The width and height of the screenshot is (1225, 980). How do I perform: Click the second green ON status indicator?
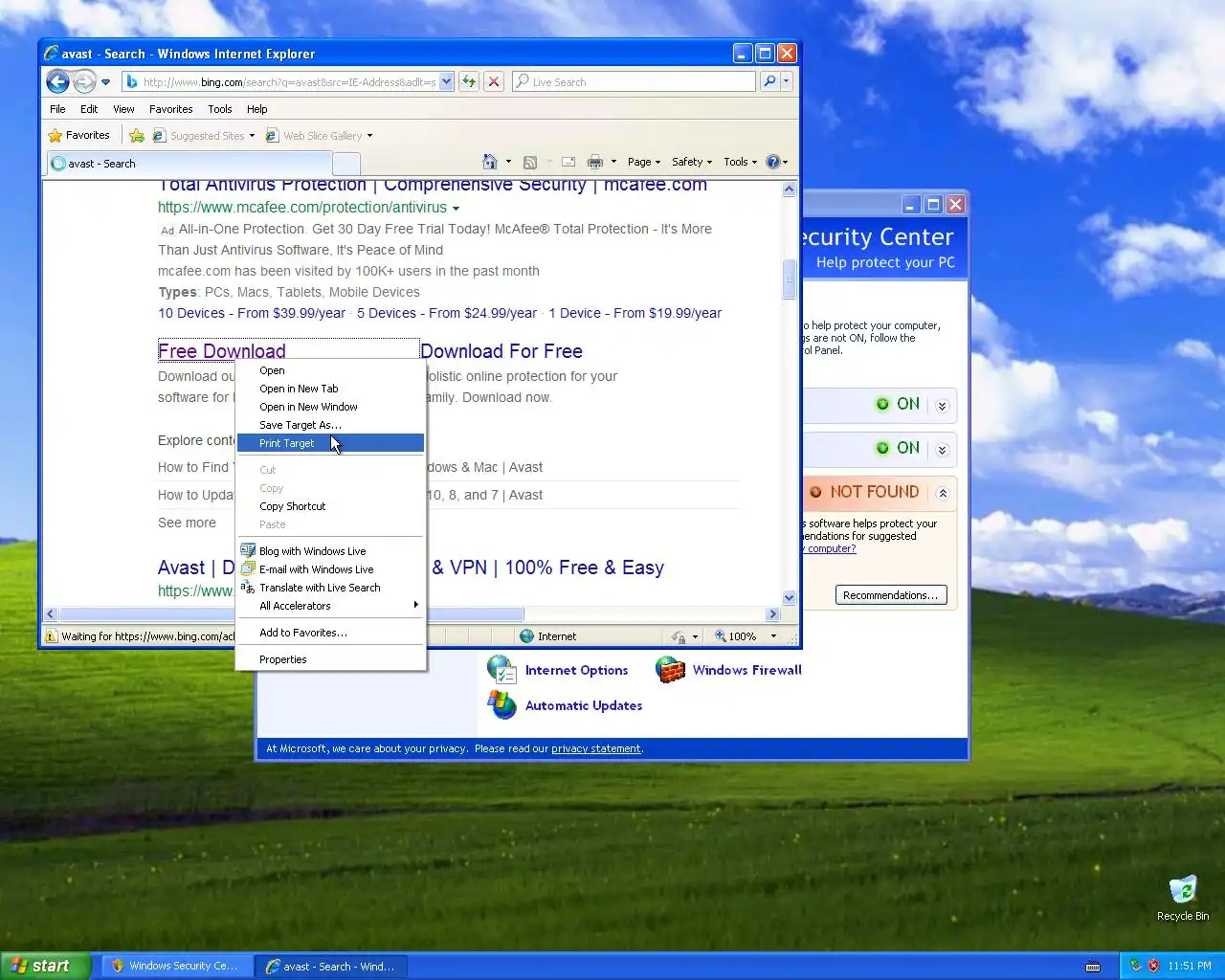pyautogui.click(x=898, y=448)
